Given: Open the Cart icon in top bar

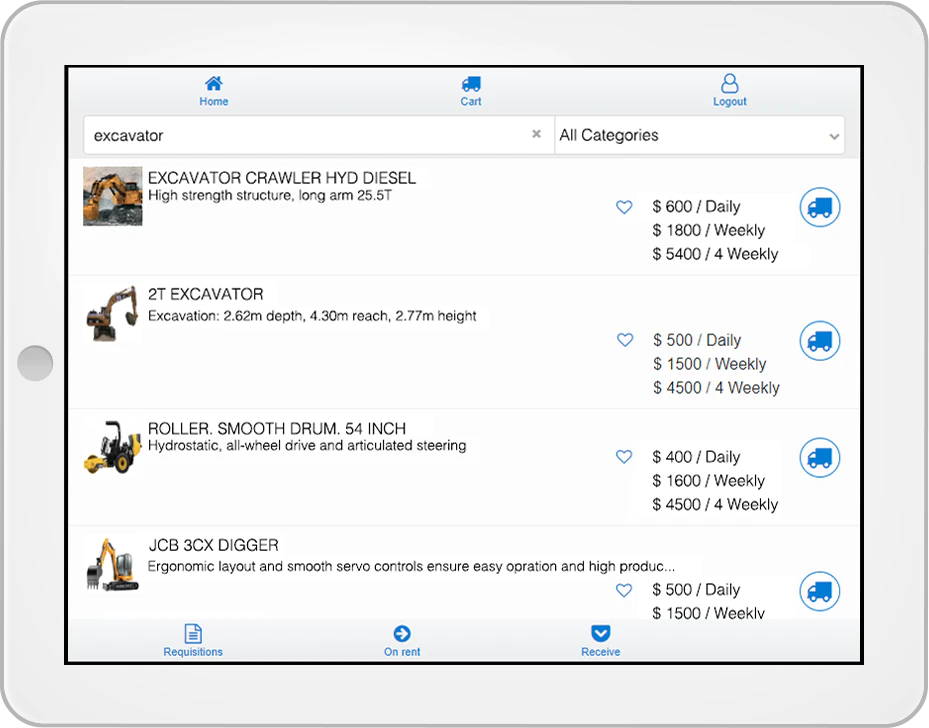Looking at the screenshot, I should (x=471, y=91).
